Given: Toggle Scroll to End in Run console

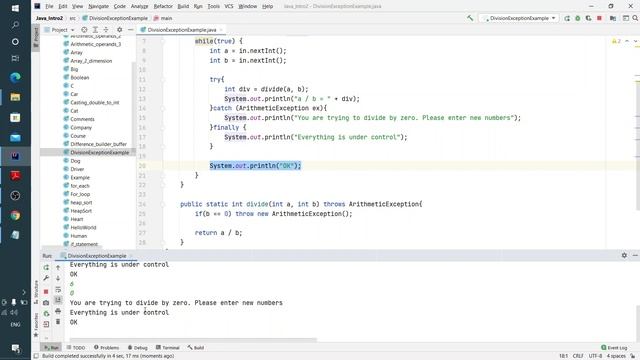Looking at the screenshot, I should pyautogui.click(x=58, y=300).
